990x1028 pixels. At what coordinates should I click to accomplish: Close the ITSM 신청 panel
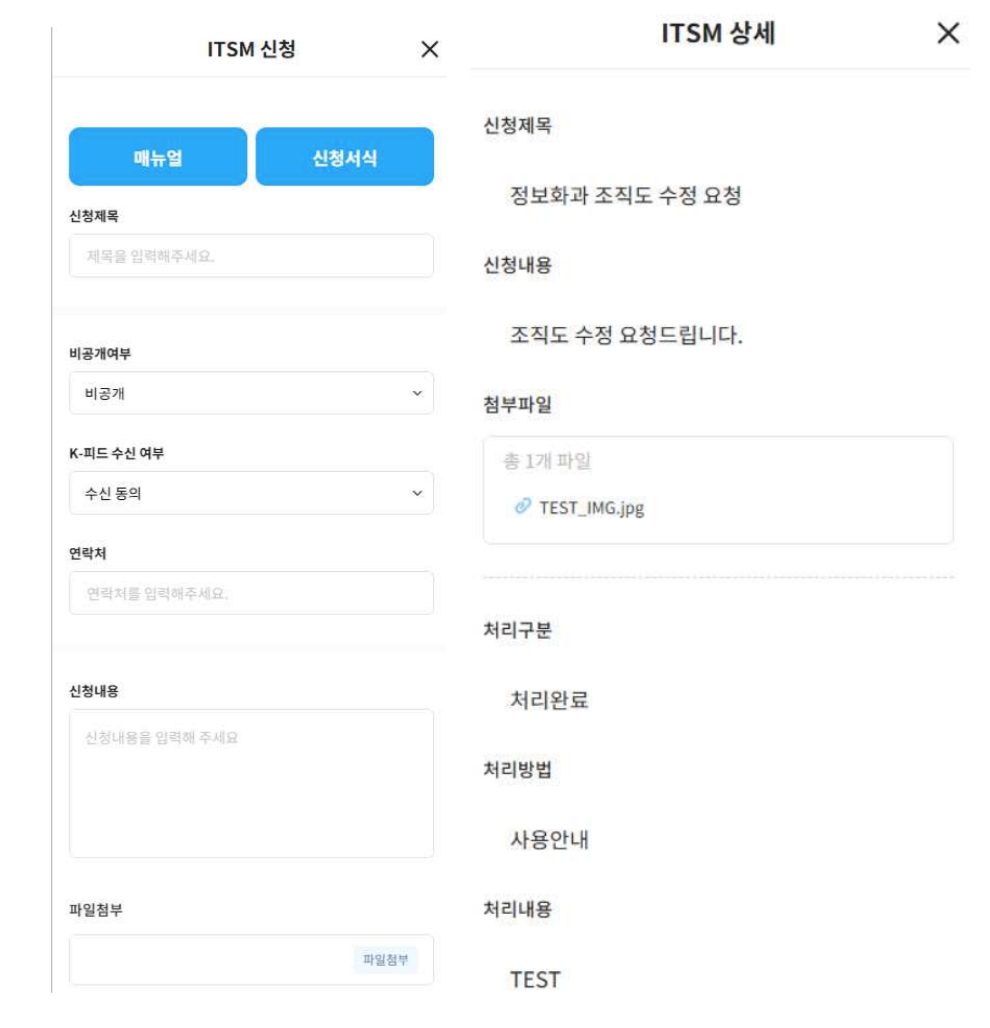[x=430, y=50]
